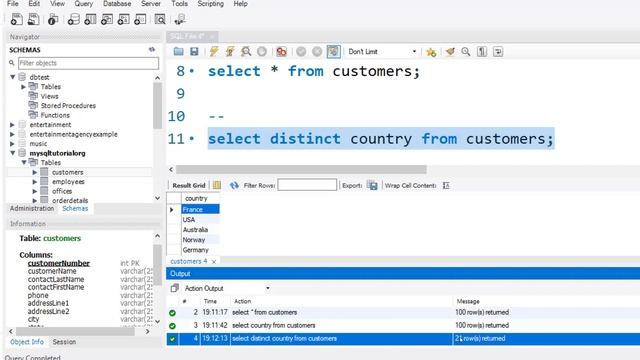
Task: Toggle stop on error during script execution
Action: 281,51
